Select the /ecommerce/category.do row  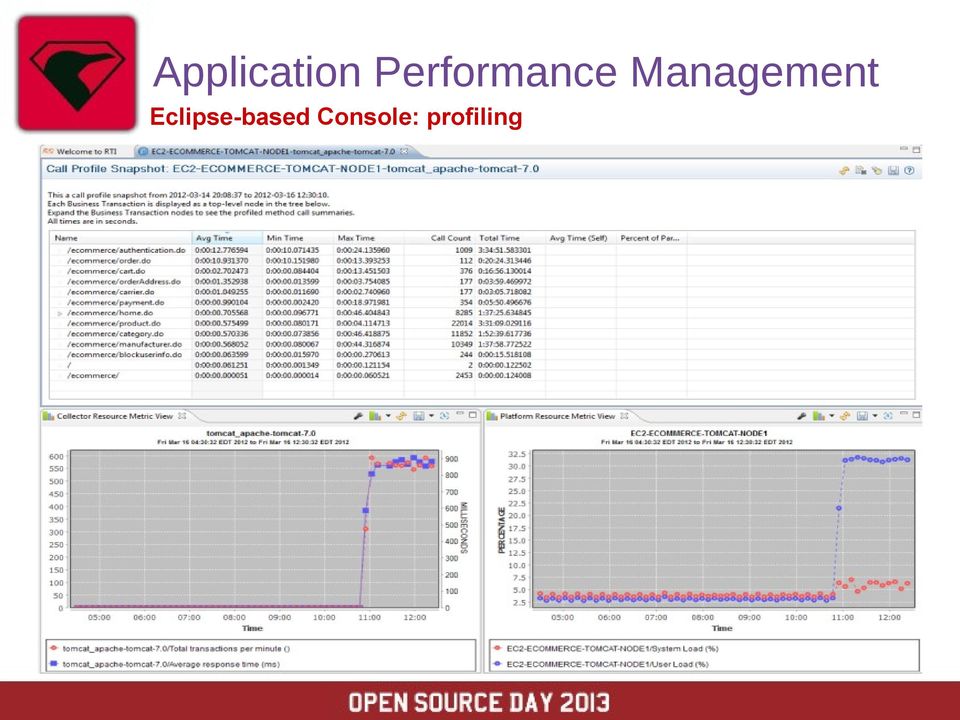tap(482, 334)
